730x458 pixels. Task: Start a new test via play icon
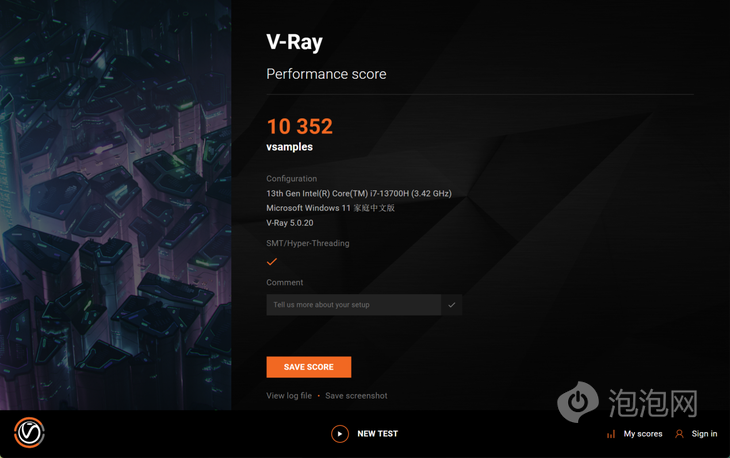340,434
